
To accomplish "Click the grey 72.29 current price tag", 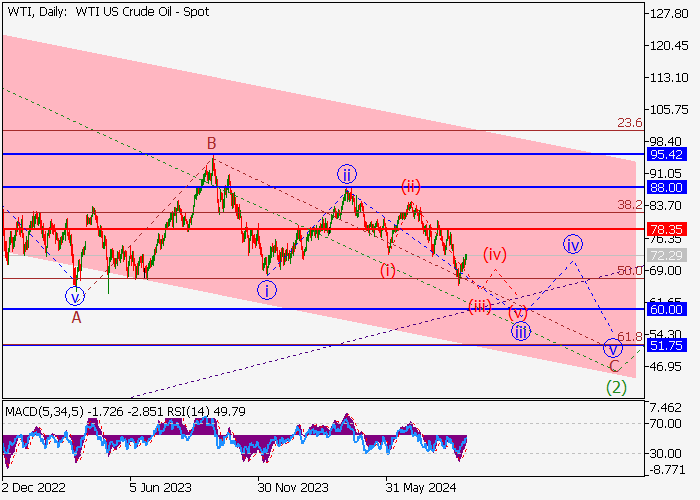I will (x=667, y=256).
